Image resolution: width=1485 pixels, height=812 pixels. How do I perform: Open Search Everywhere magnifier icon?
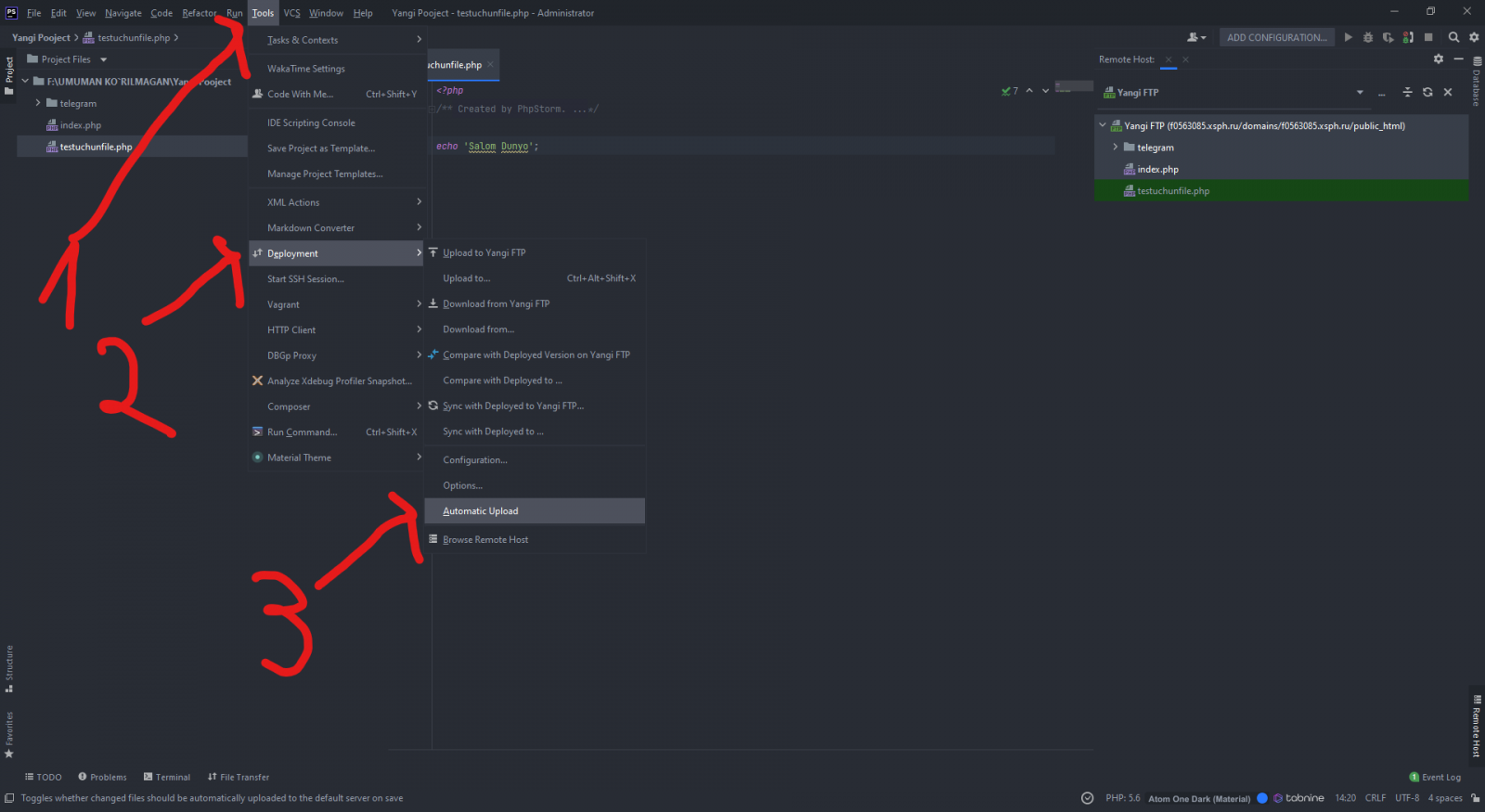click(1453, 37)
